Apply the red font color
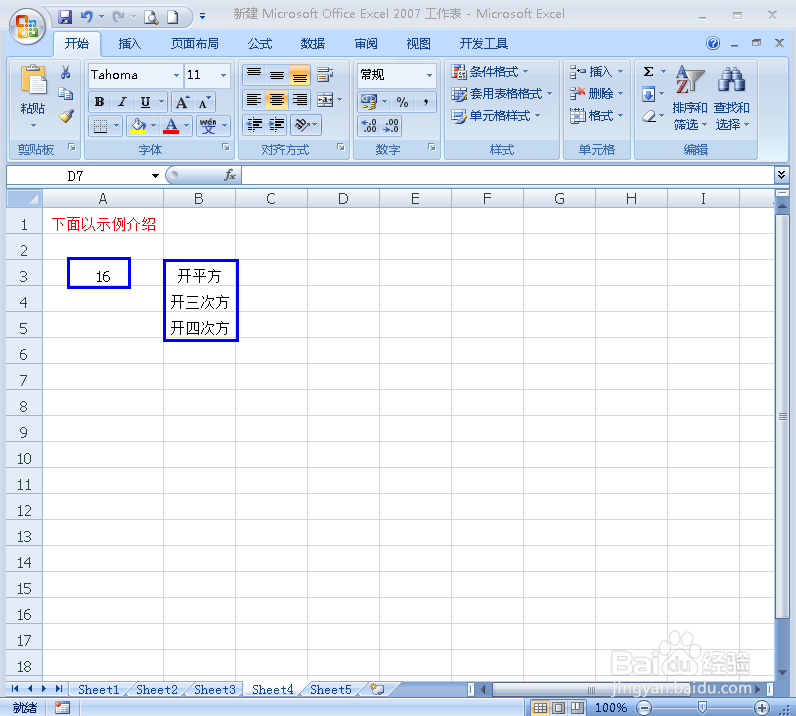The image size is (796, 716). click(x=171, y=125)
